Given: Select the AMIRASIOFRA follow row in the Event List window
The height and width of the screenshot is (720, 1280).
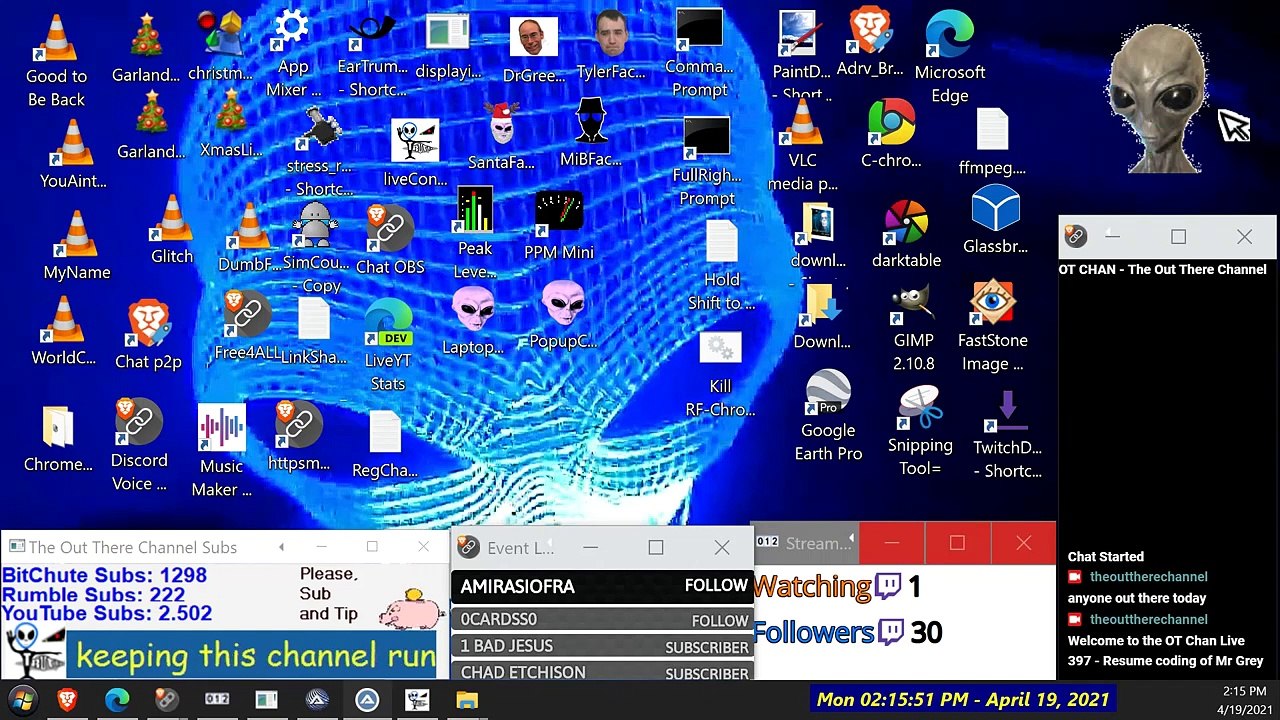Looking at the screenshot, I should tap(603, 587).
